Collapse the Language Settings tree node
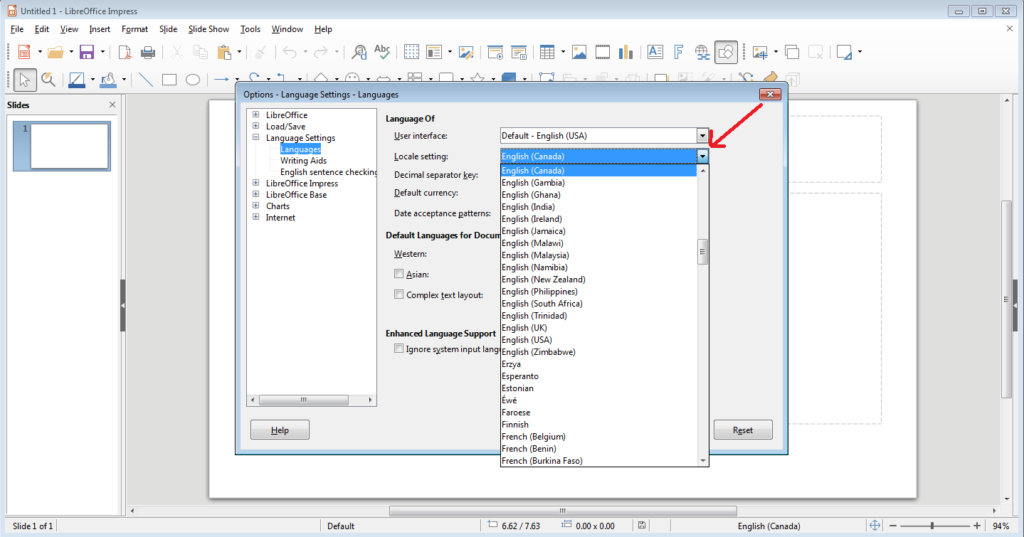The height and width of the screenshot is (537, 1024). pos(256,138)
